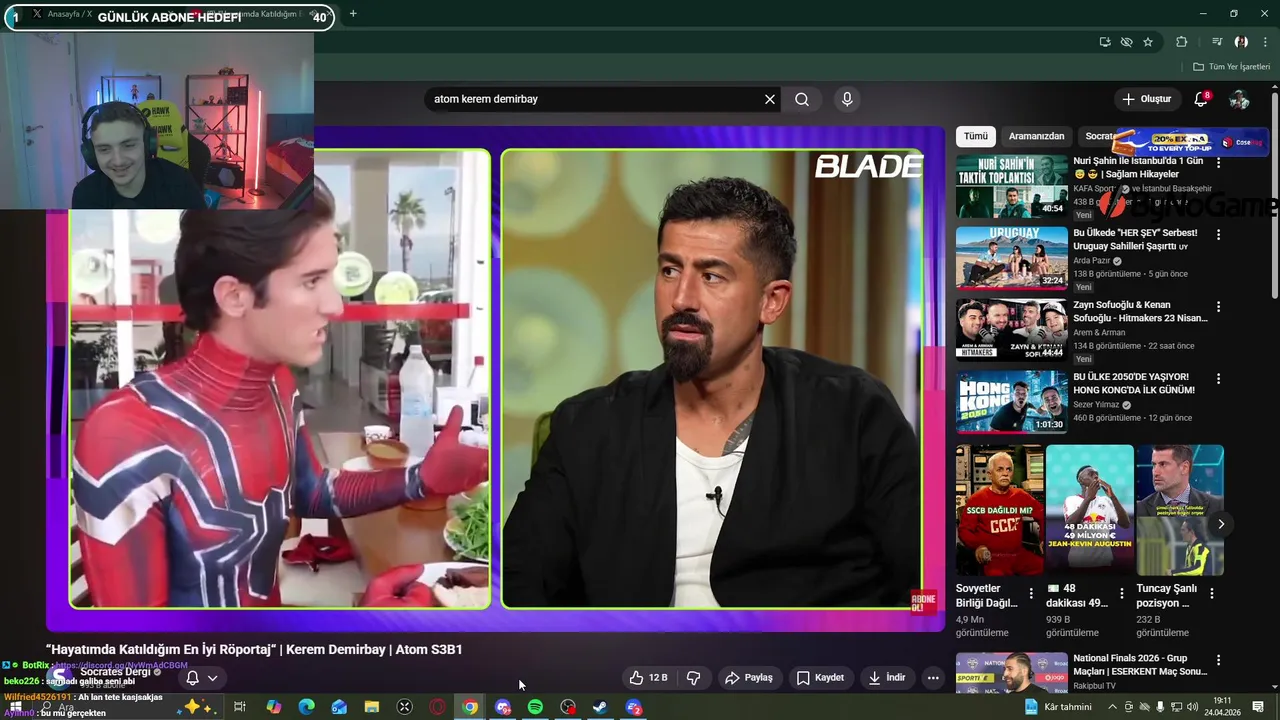Open Discord from taskbar
Screen dimensions: 1280x720
pos(503,707)
